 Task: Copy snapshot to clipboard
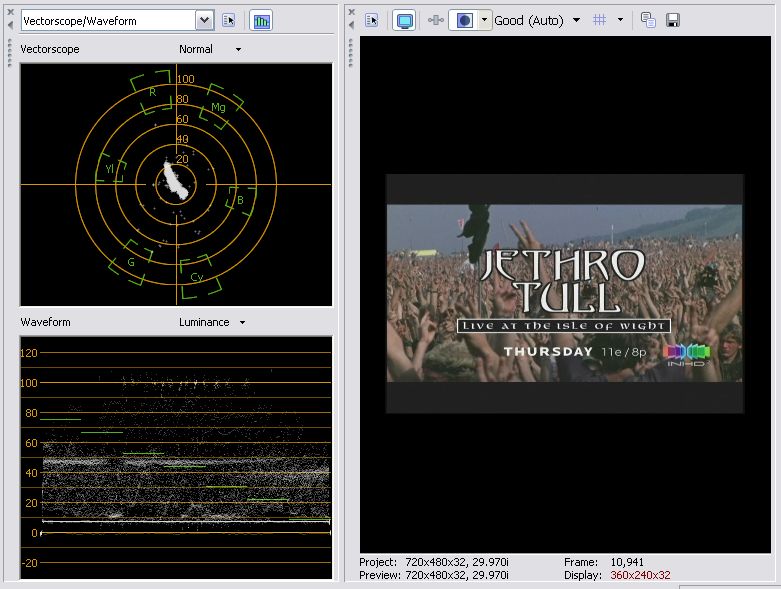[x=648, y=20]
